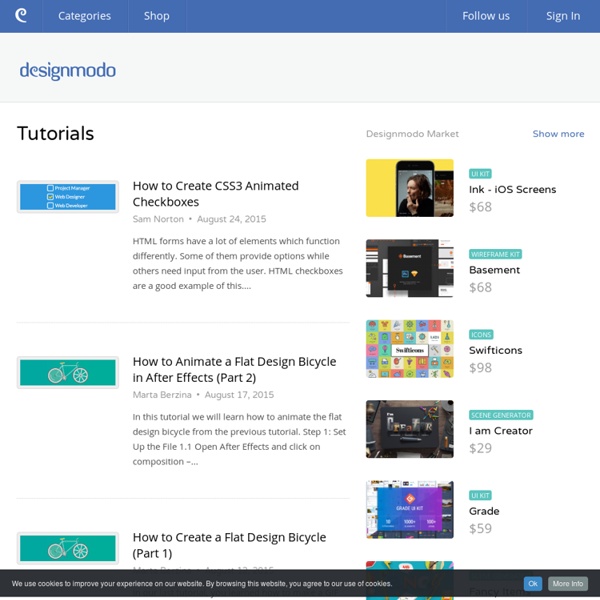Click author name Marta Berzina under Part 2 article
Image resolution: width=600 pixels, height=600 pixels.
[x=162, y=395]
